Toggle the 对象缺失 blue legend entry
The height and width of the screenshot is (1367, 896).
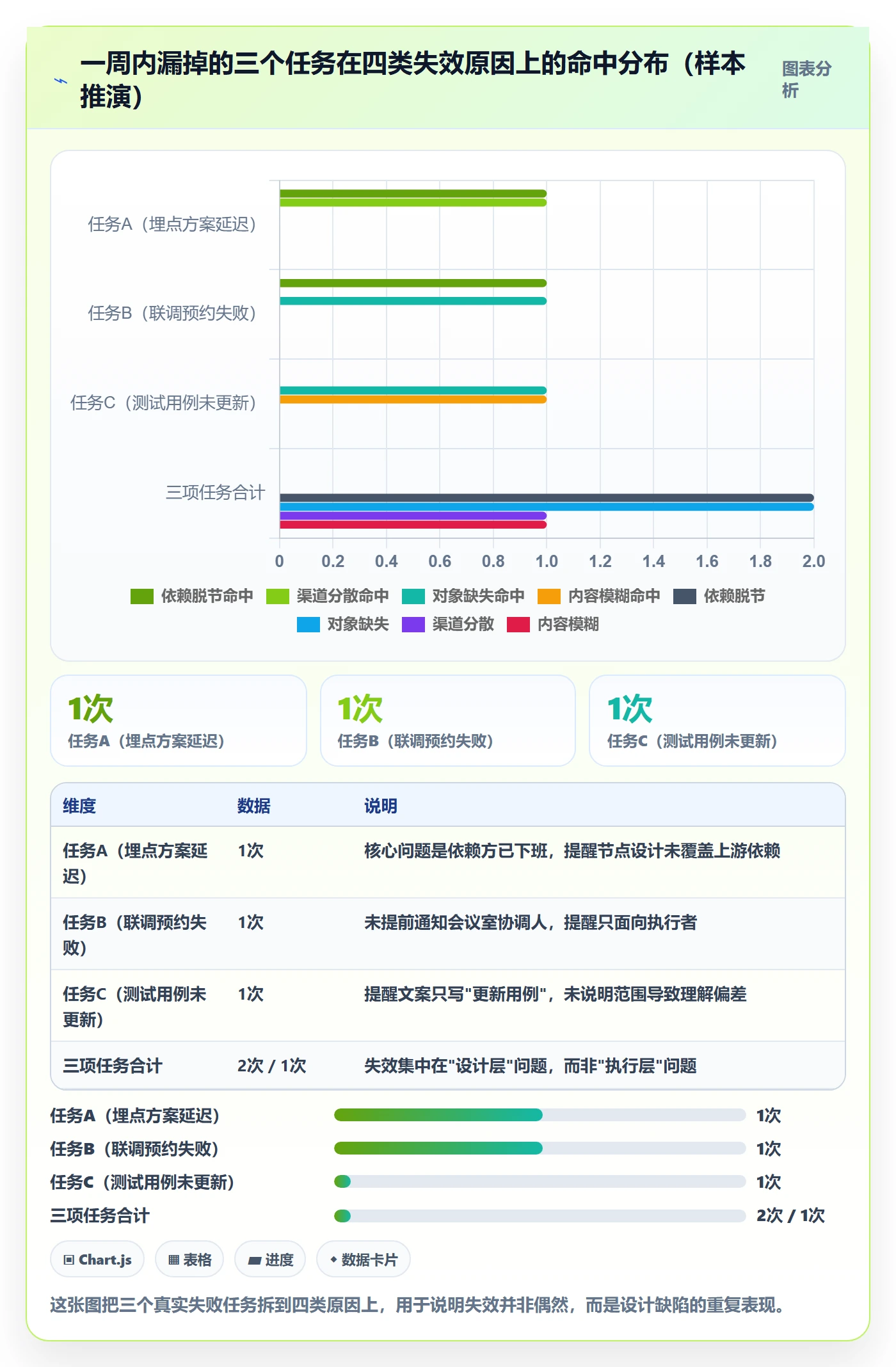pyautogui.click(x=343, y=624)
